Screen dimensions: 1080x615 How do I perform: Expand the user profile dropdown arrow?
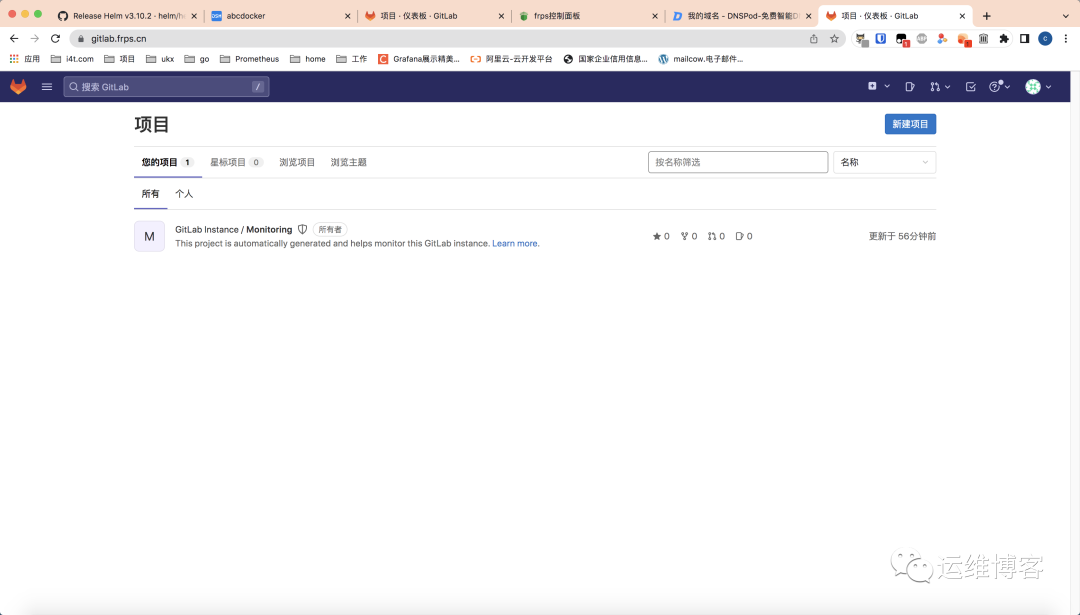(x=1048, y=87)
